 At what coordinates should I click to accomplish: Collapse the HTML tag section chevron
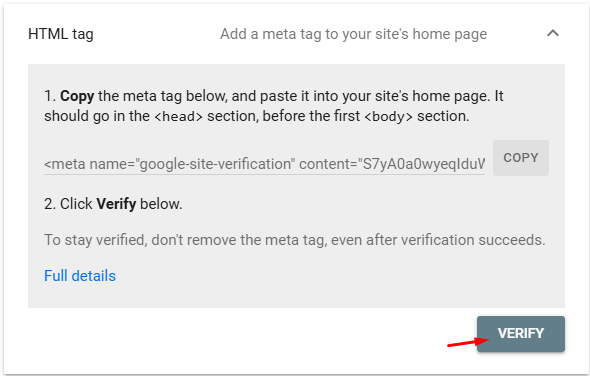tap(553, 33)
